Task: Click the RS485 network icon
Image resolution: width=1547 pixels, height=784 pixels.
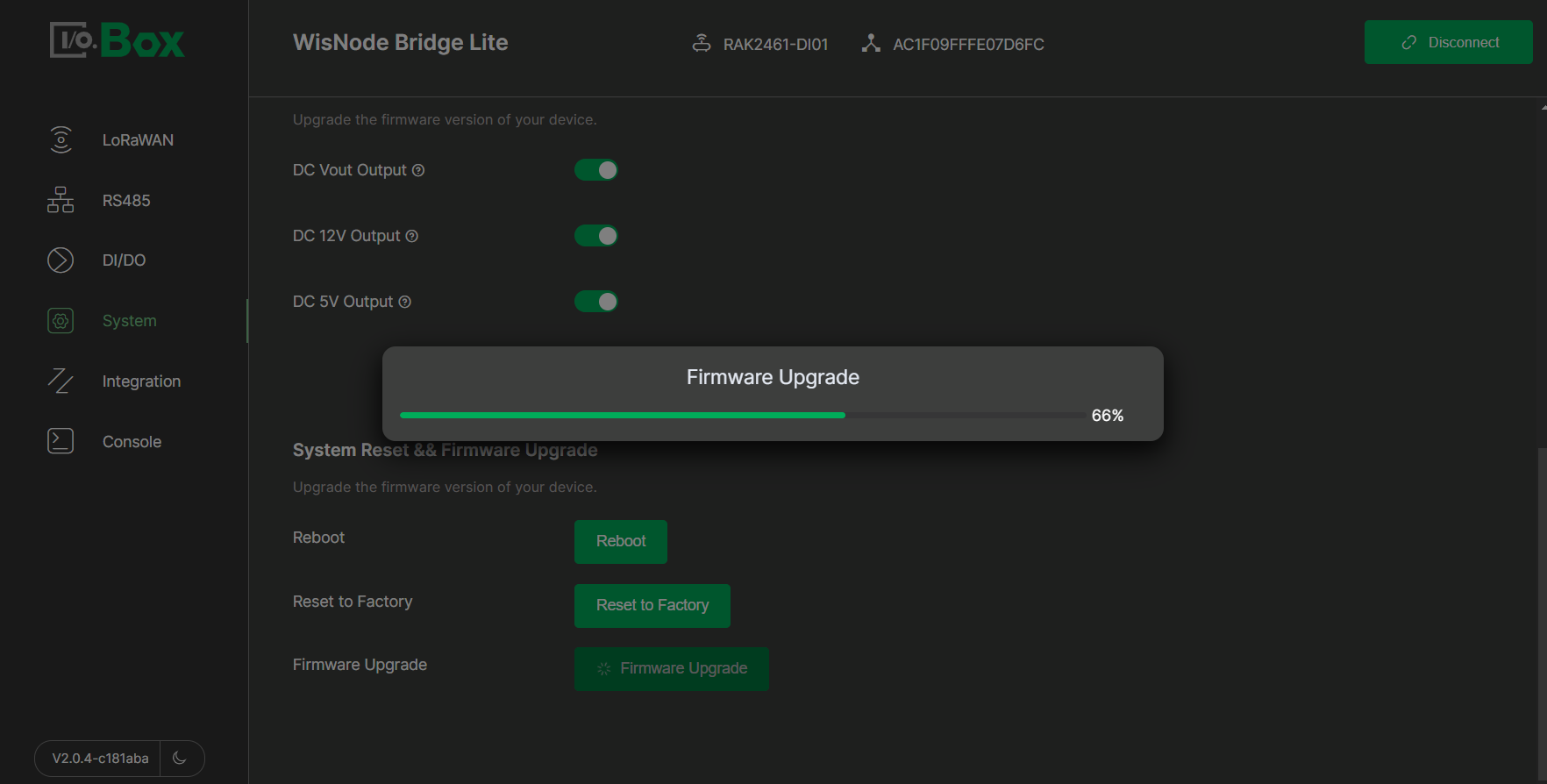Action: coord(61,201)
